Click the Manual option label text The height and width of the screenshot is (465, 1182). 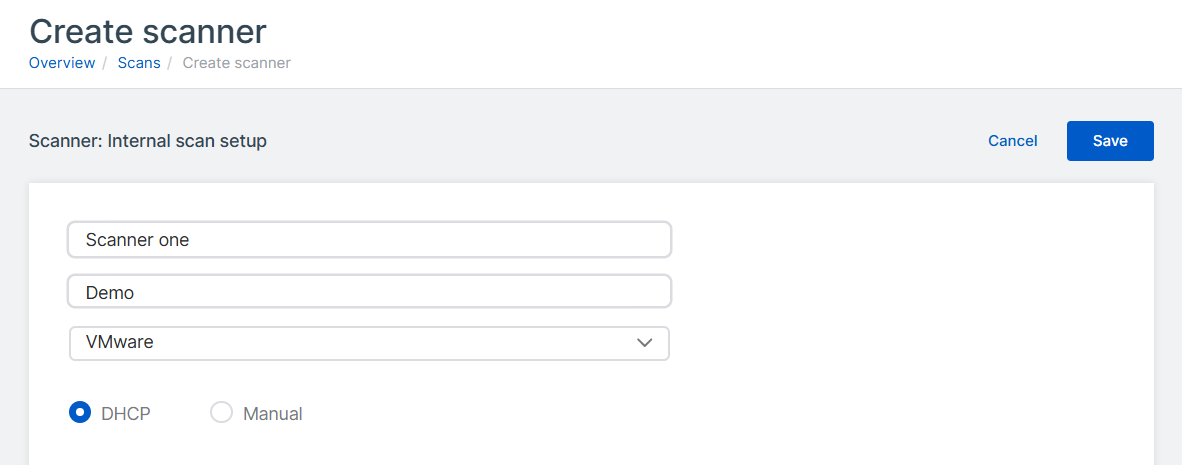(272, 414)
